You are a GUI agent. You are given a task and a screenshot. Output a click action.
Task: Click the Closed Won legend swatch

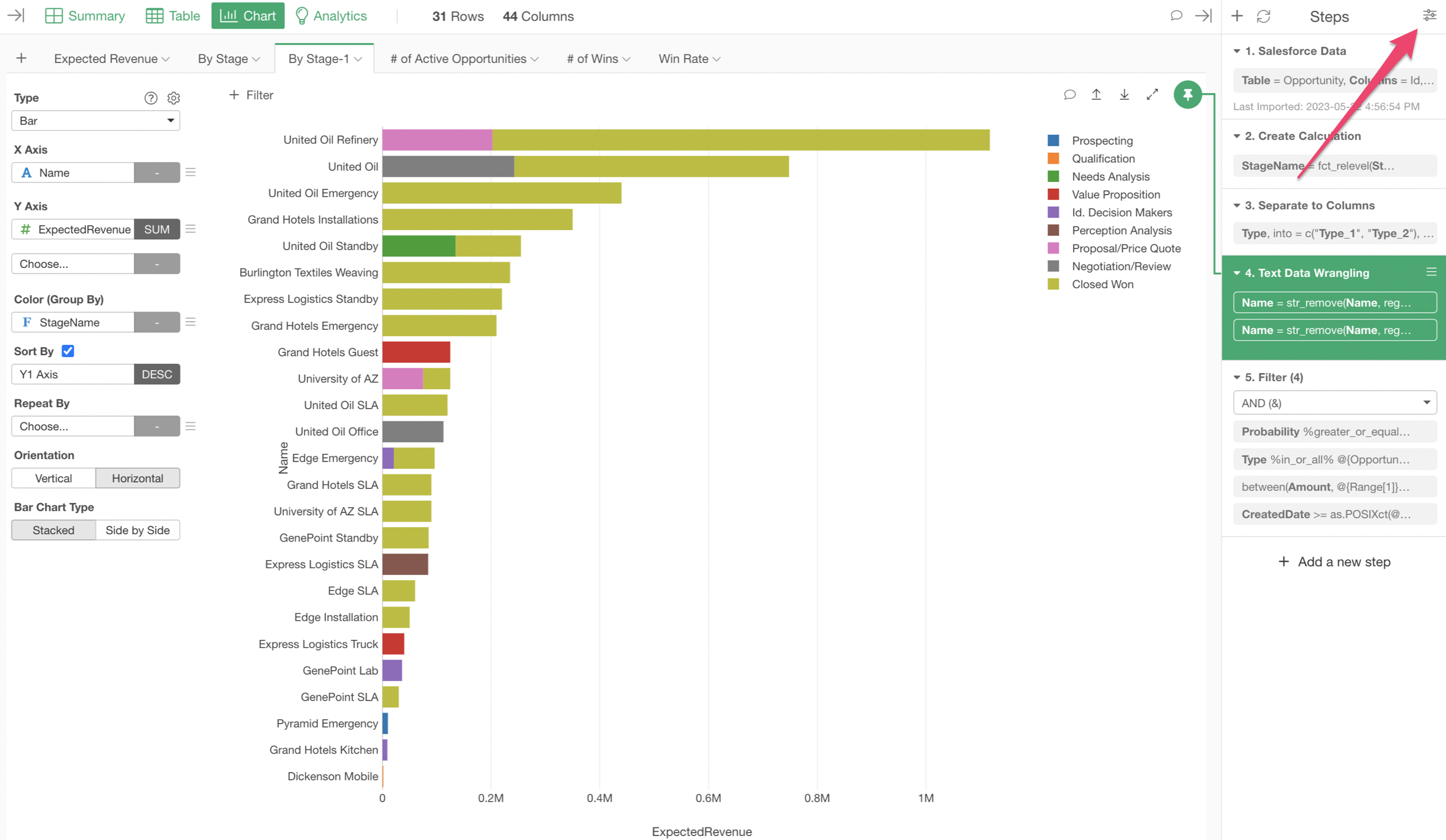click(1053, 284)
